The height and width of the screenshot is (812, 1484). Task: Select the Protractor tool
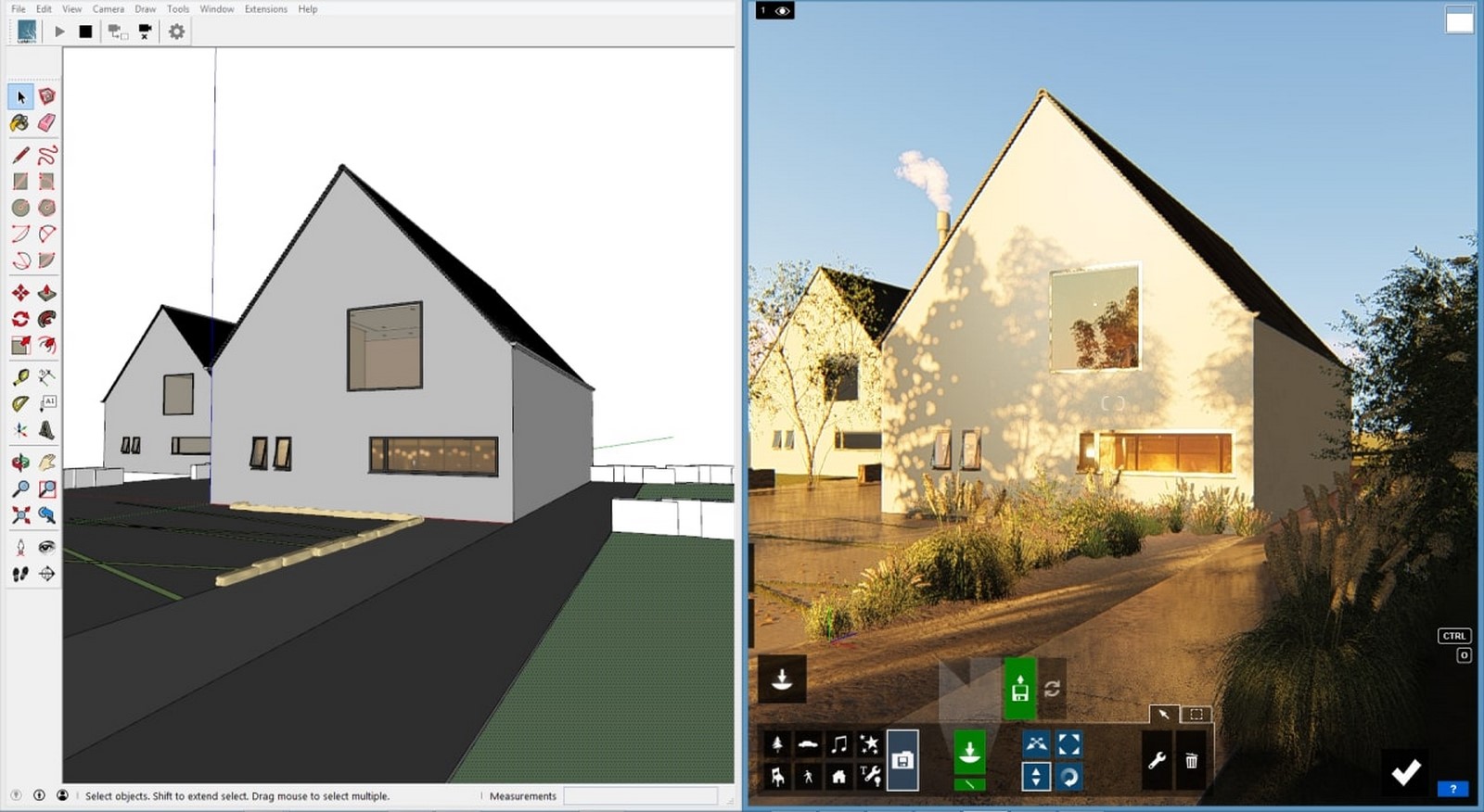pyautogui.click(x=20, y=404)
